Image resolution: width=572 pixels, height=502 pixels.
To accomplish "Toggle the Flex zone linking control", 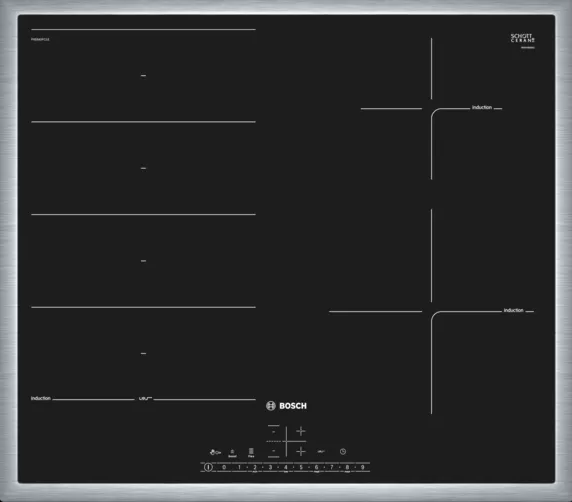I will click(251, 453).
